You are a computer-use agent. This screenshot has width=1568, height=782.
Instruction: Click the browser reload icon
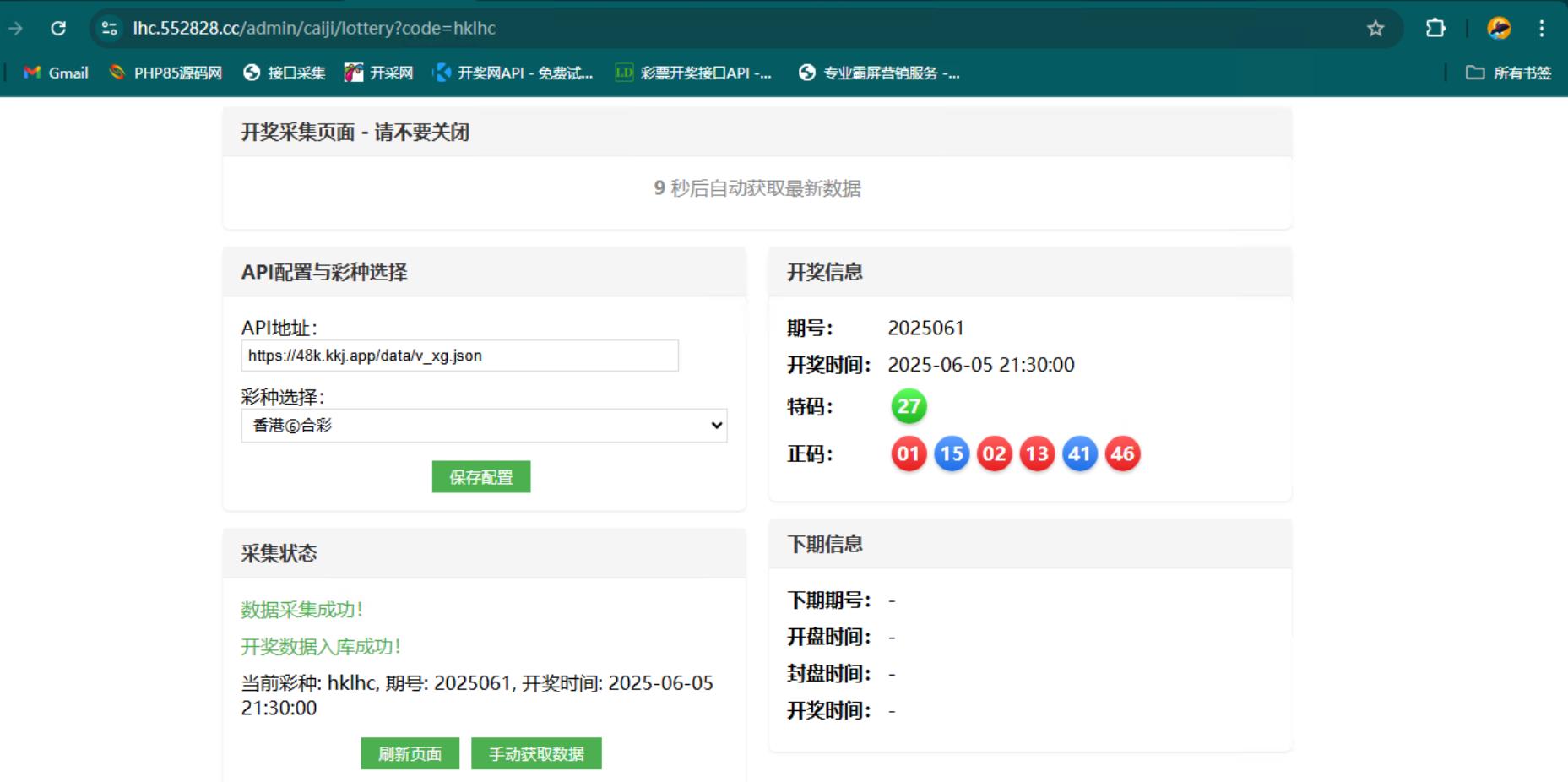click(58, 29)
